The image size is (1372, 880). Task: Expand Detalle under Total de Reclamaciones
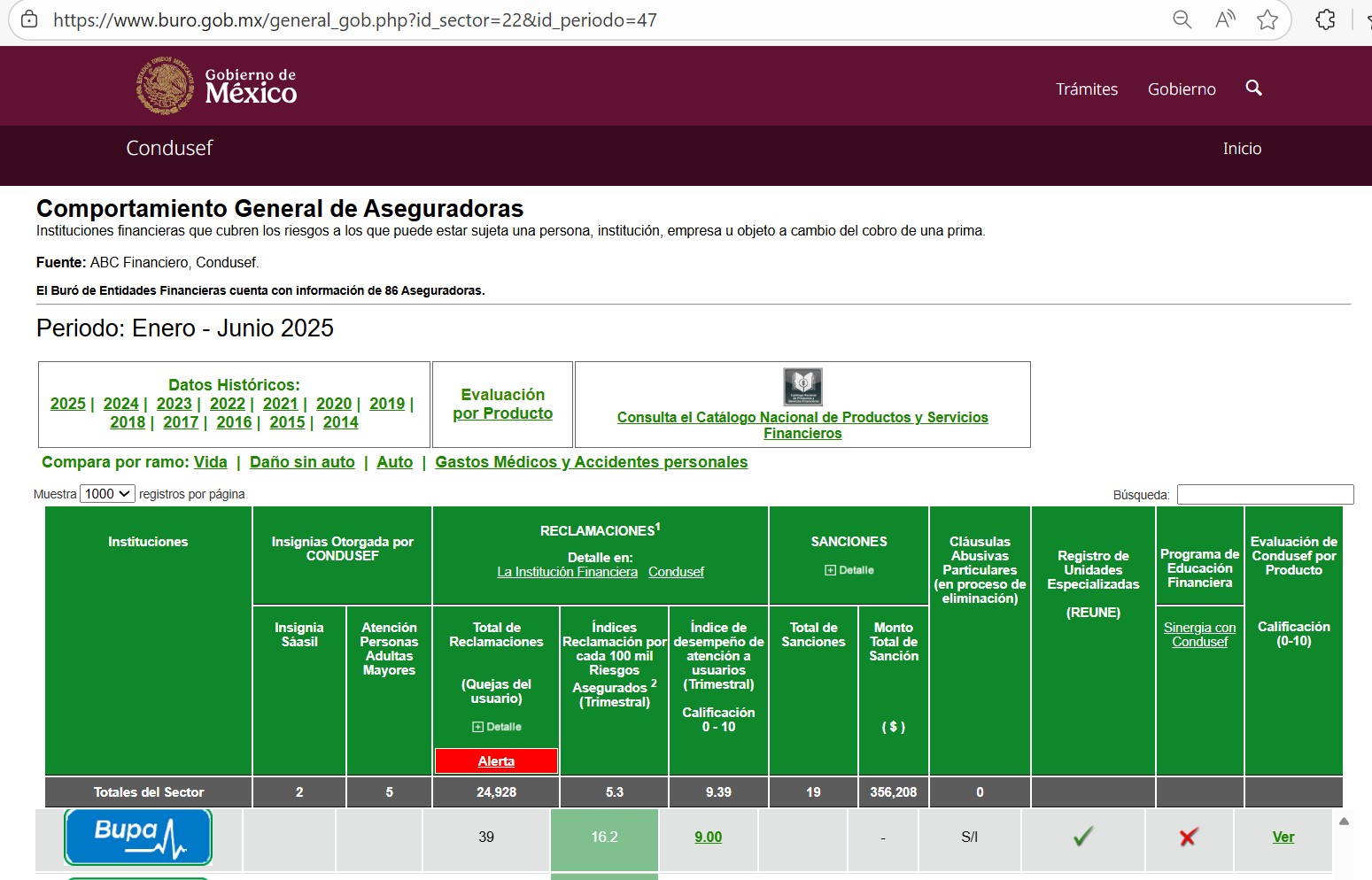(497, 727)
